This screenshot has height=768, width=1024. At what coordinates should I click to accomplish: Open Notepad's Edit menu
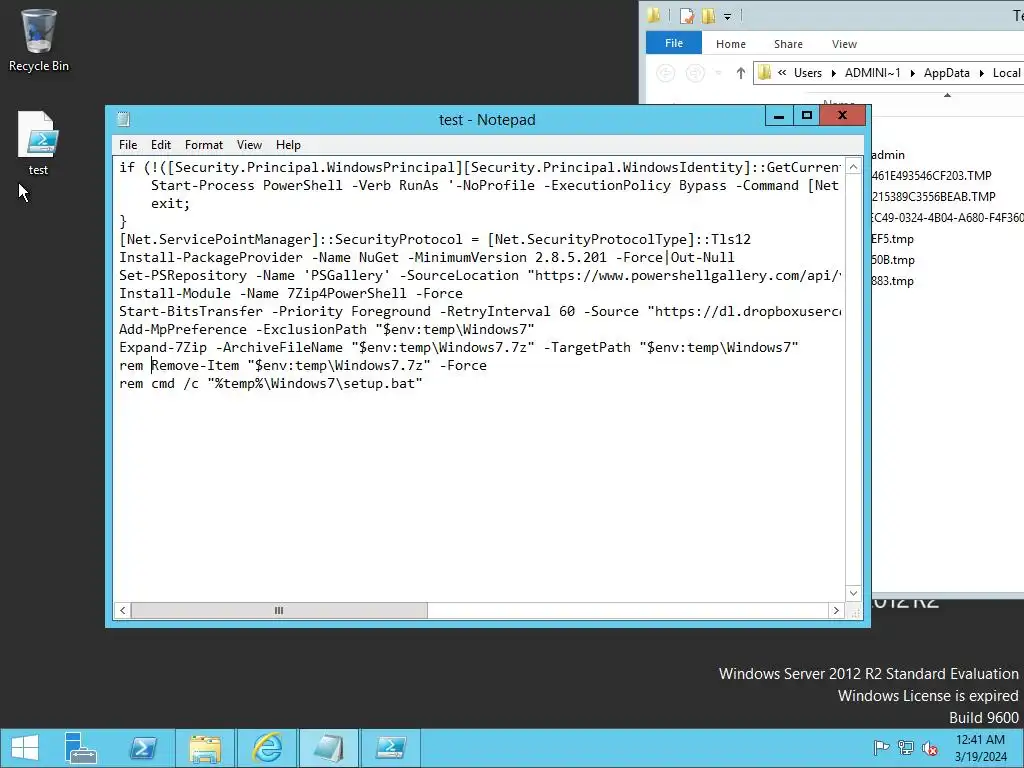pos(161,145)
